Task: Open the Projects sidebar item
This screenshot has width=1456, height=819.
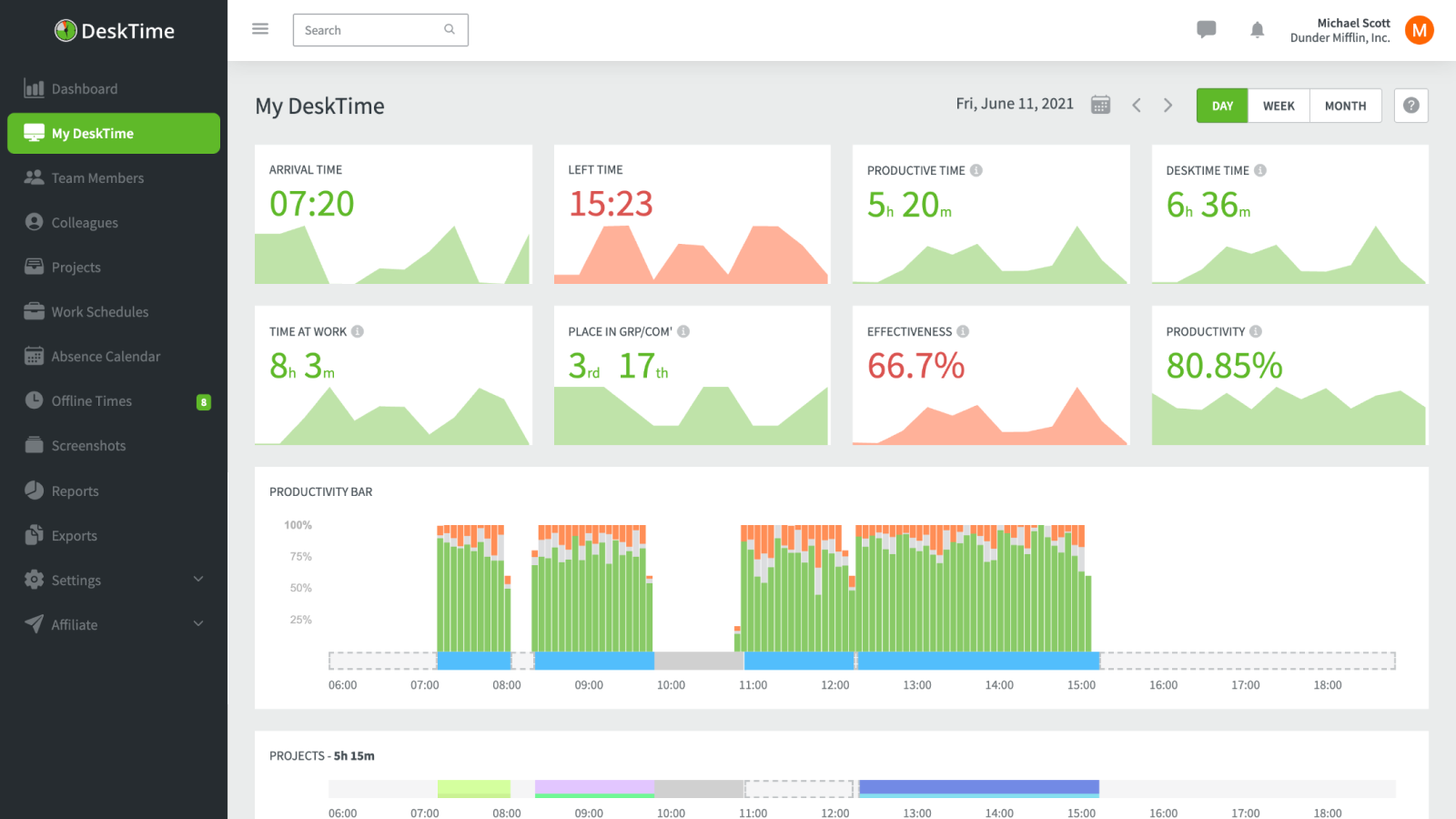Action: click(x=76, y=267)
